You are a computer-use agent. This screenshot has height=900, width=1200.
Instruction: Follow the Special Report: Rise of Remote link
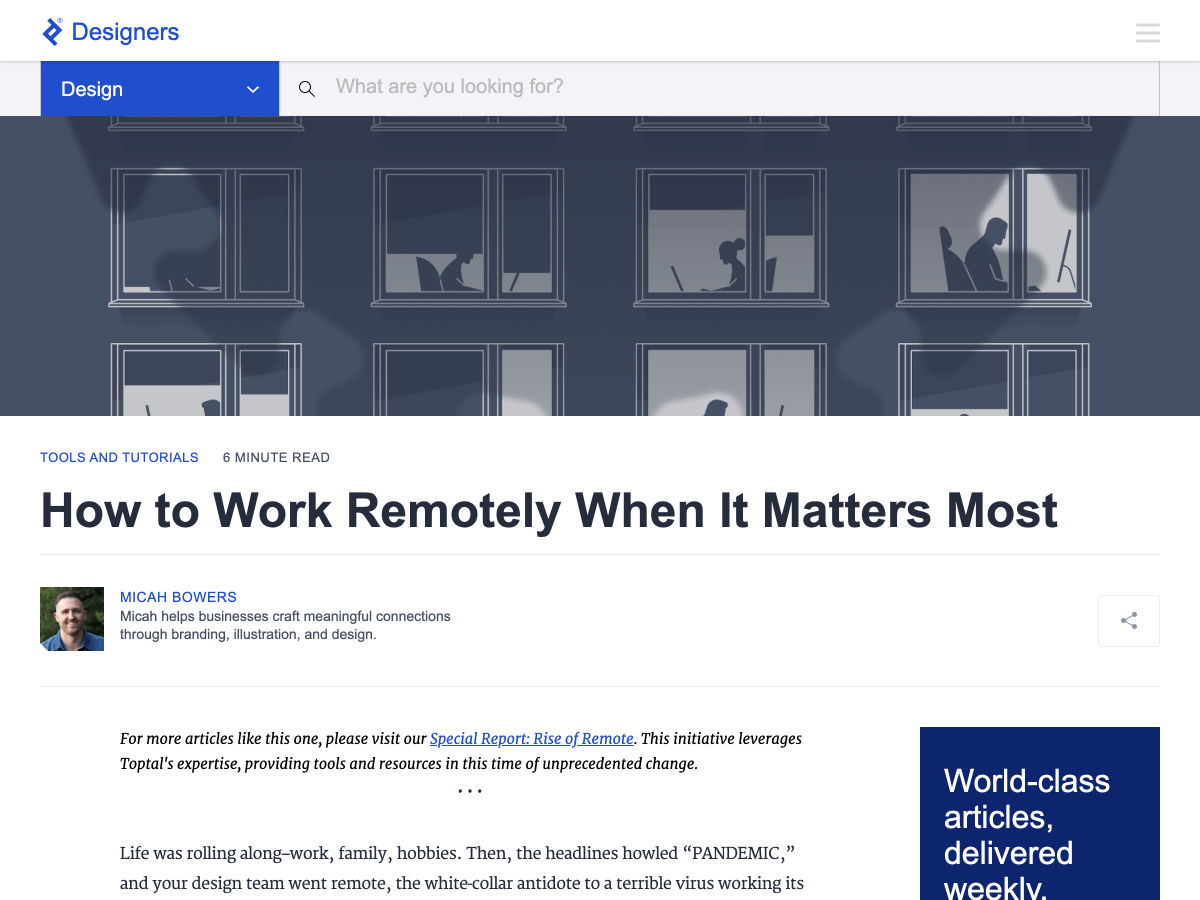pos(532,739)
